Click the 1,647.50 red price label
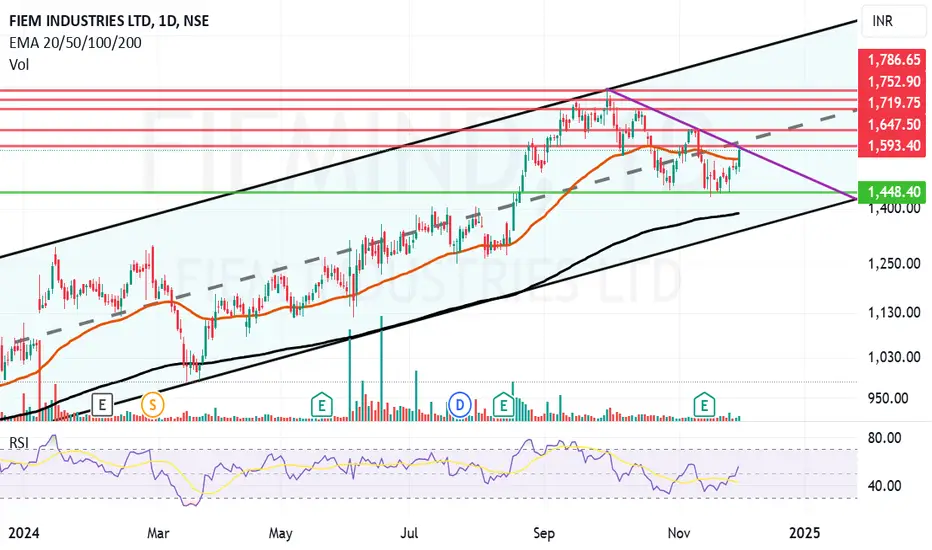 893,124
